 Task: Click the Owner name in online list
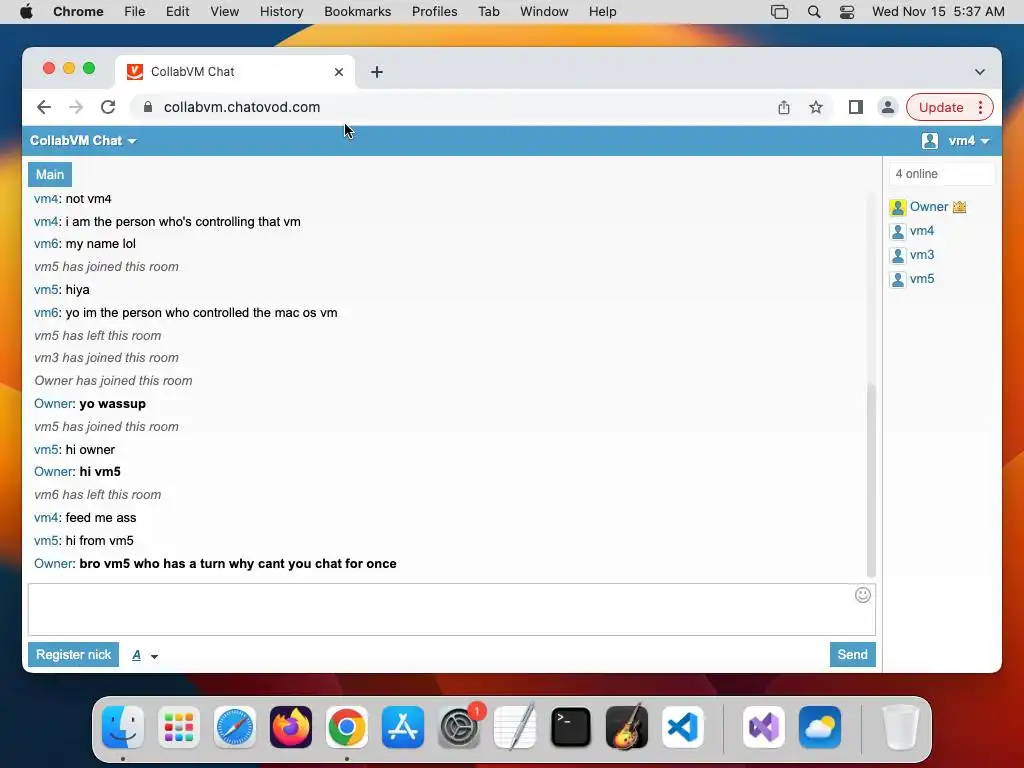[929, 207]
